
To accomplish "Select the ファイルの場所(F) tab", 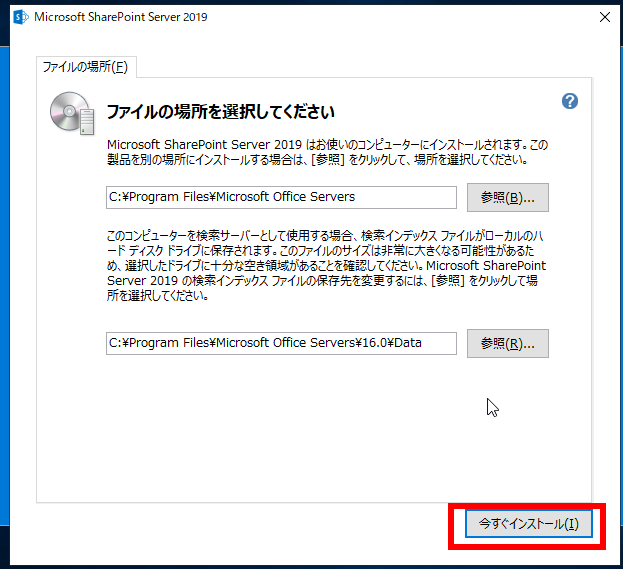I will pos(85,67).
